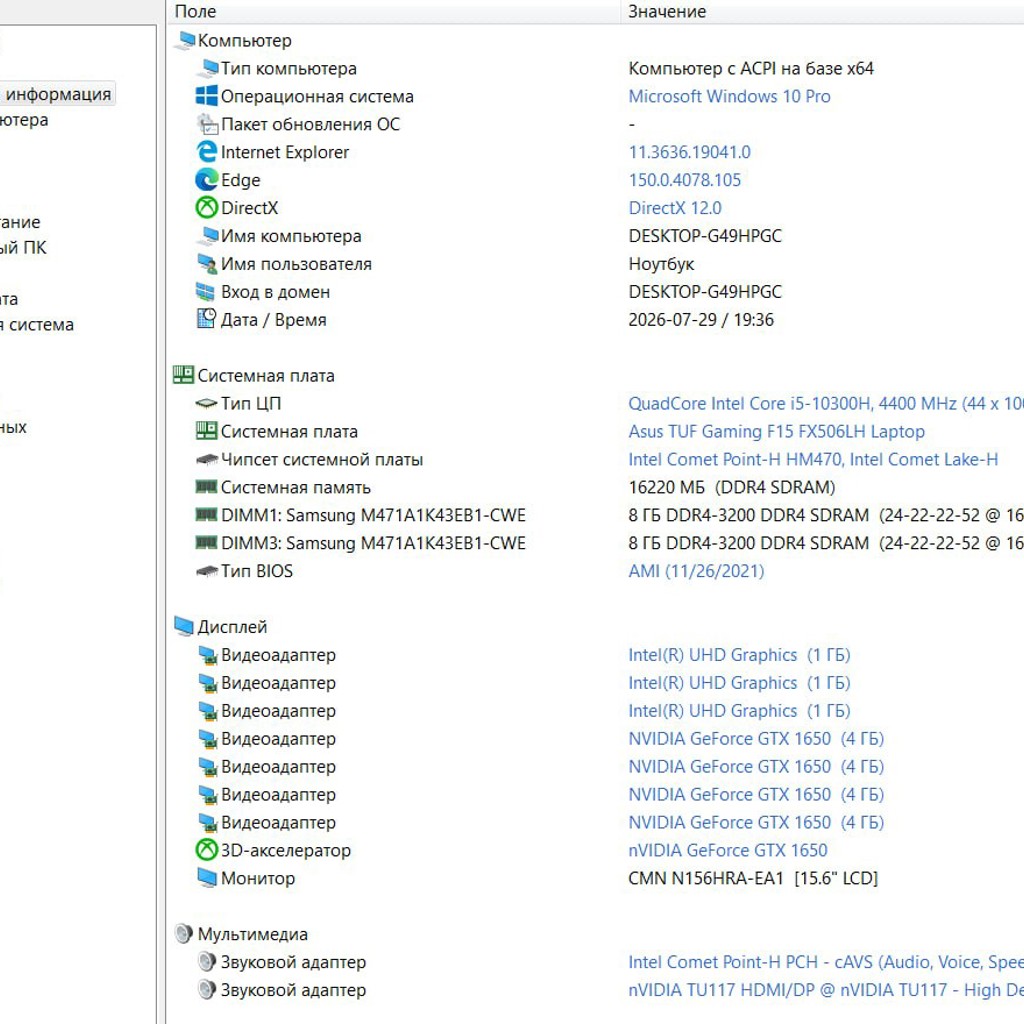1024x1024 pixels.
Task: Open the Asus TUF Gaming F15 FX506LH link
Action: click(776, 432)
